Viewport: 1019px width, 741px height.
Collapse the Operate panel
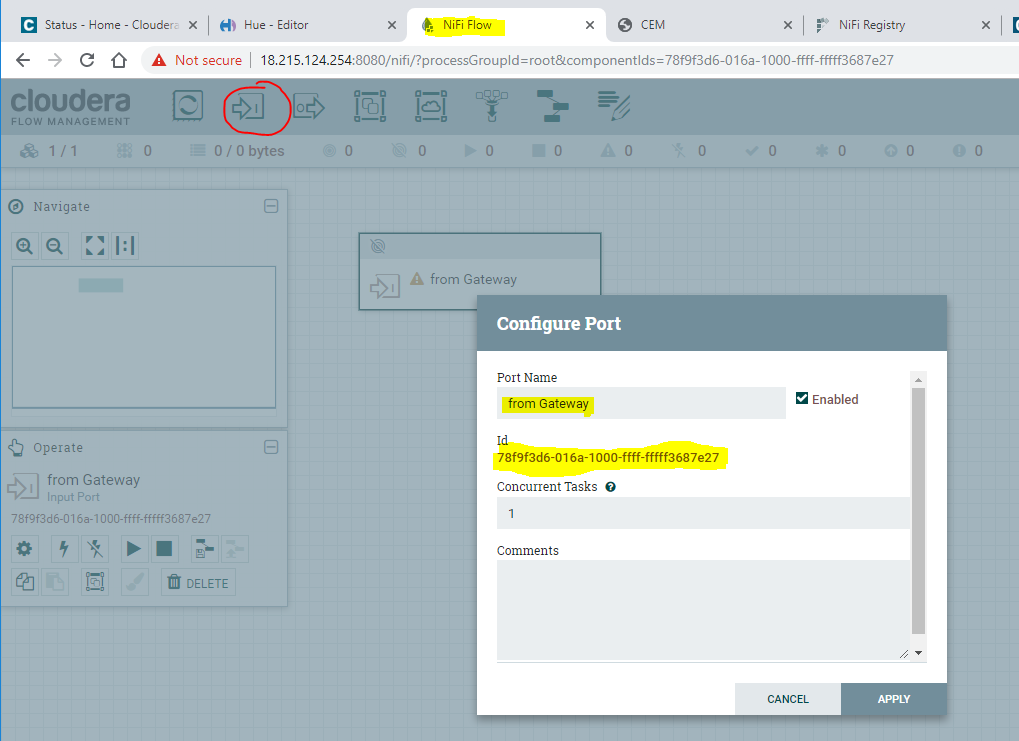[271, 447]
